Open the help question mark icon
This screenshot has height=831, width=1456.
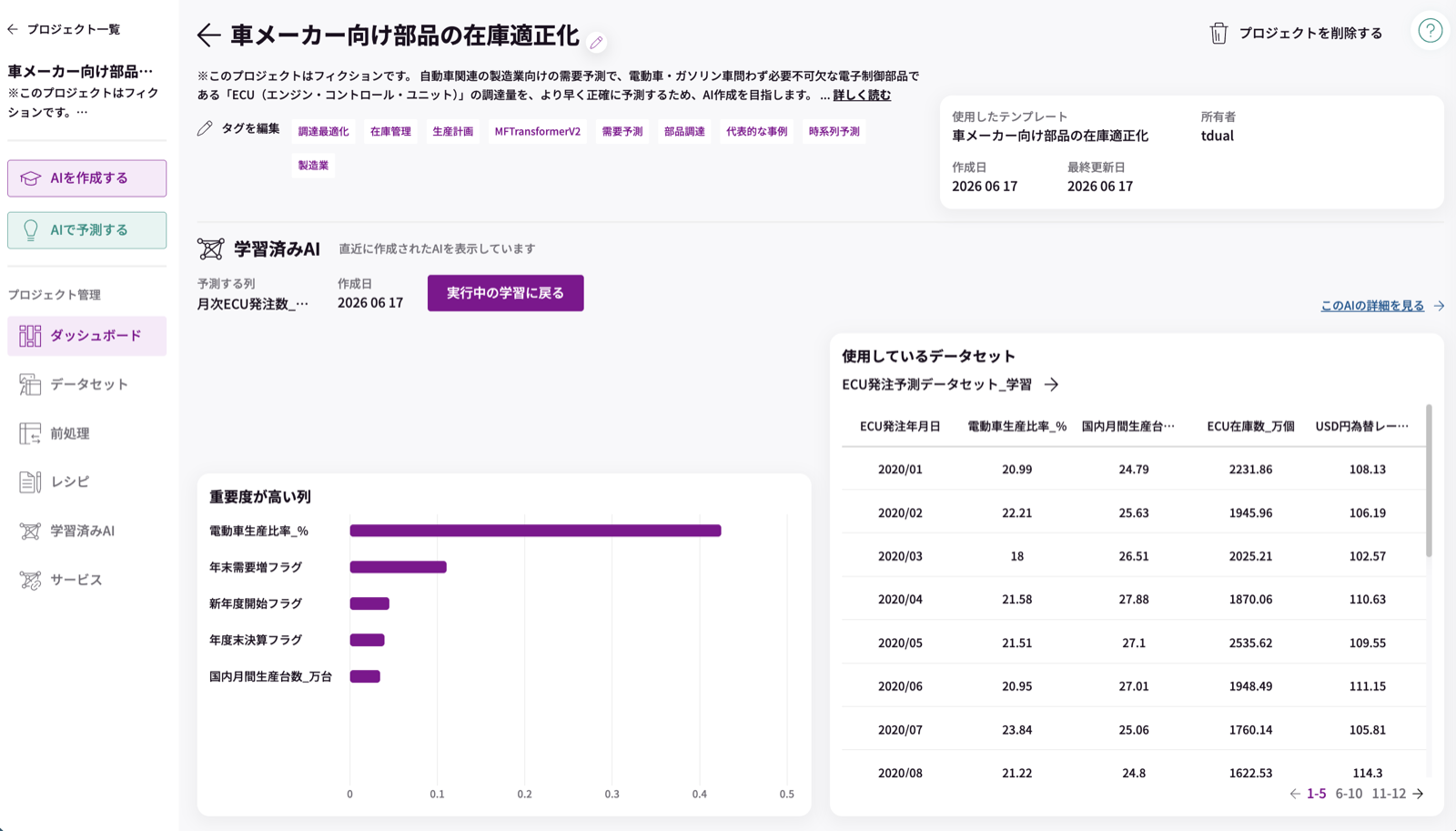(x=1430, y=31)
